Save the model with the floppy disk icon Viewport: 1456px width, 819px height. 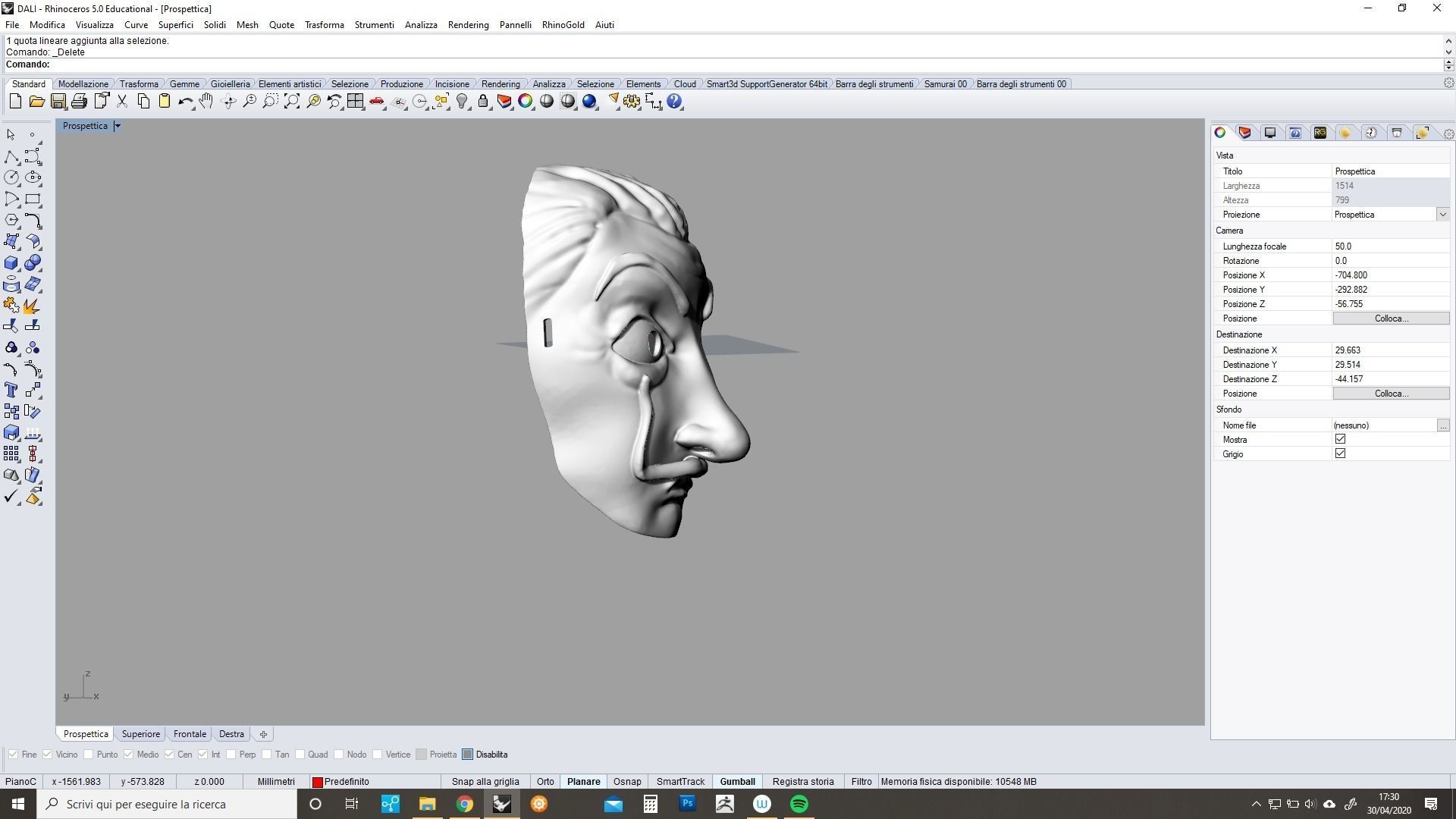point(58,102)
